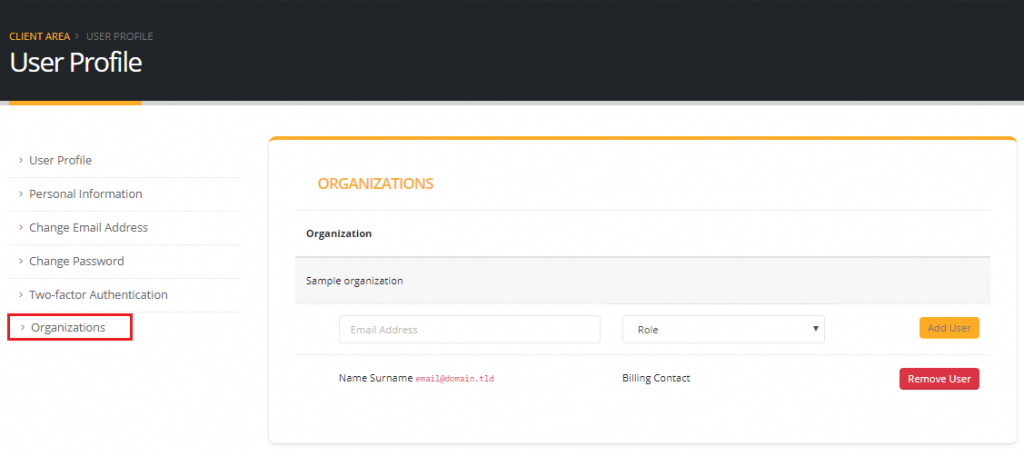Click the chevron icon beside Change Password
The image size is (1024, 456).
click(21, 261)
